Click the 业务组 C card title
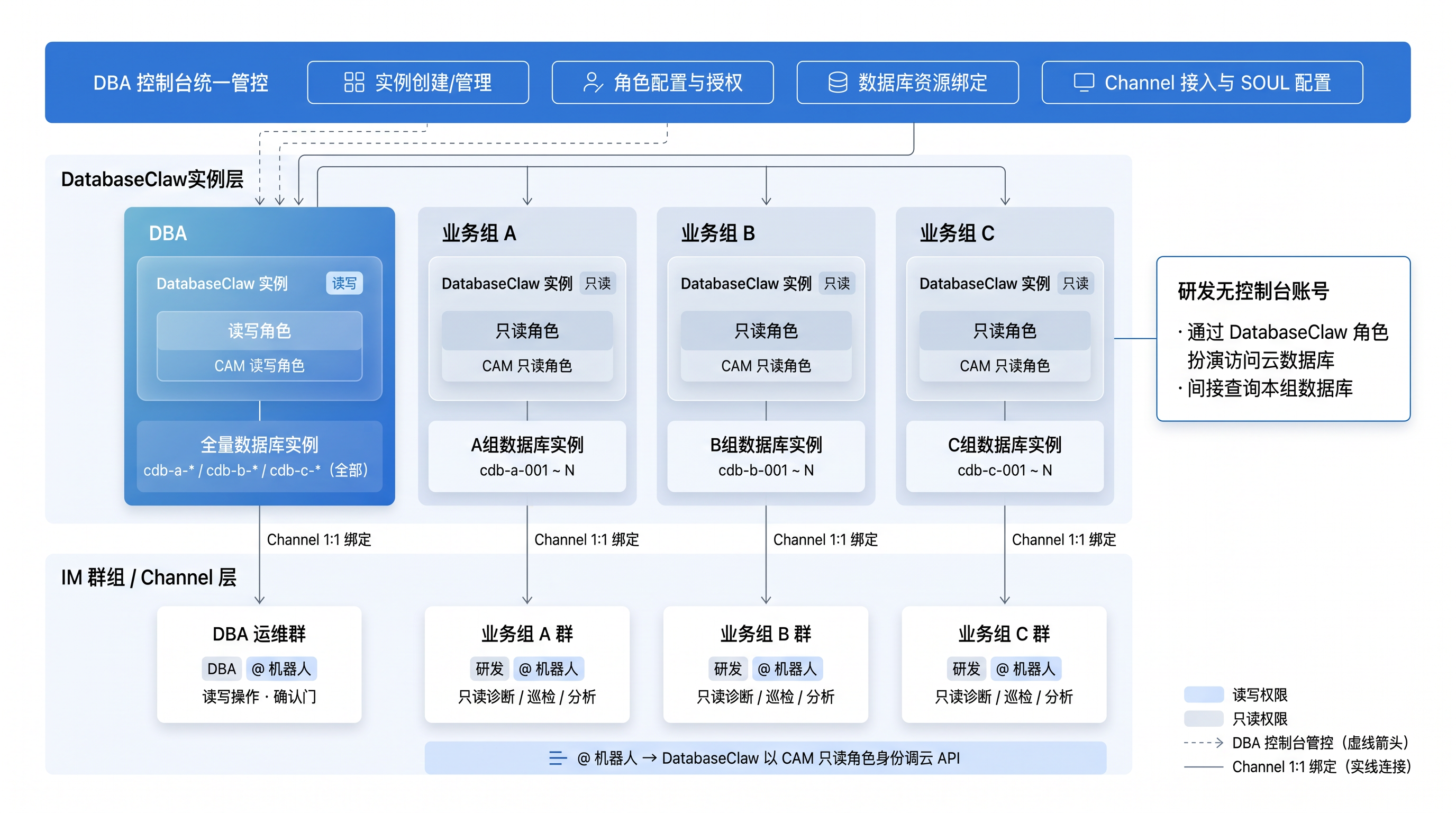Image resolution: width=1456 pixels, height=813 pixels. [x=957, y=233]
